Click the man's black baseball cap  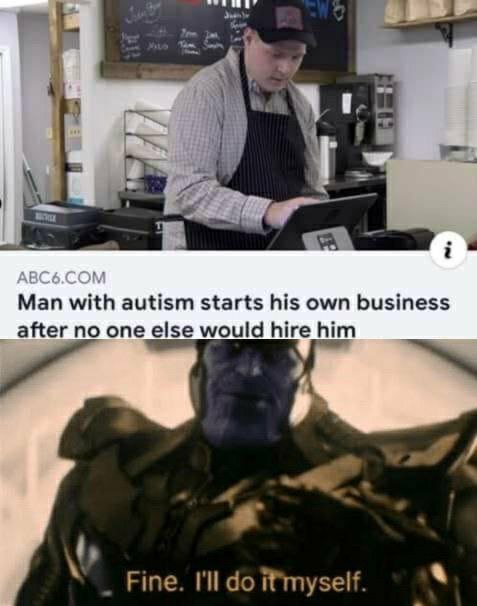coord(282,24)
